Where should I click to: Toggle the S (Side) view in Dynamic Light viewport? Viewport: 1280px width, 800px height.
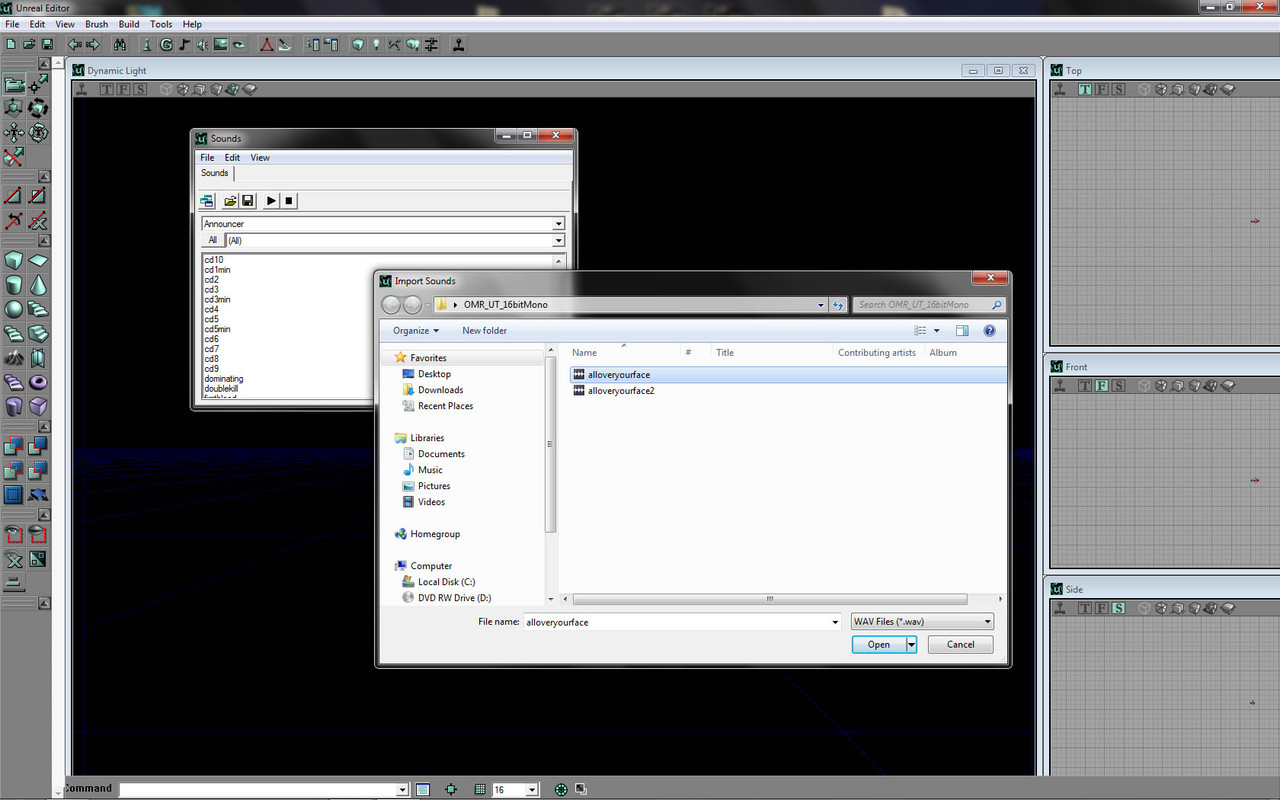[140, 89]
